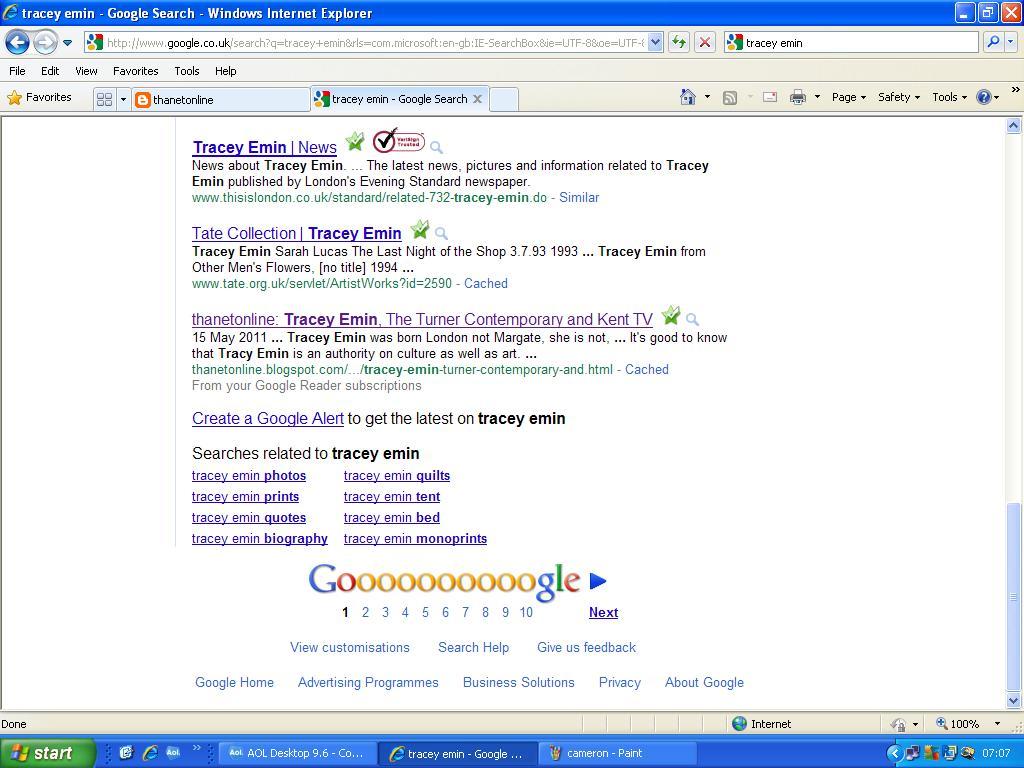This screenshot has width=1024, height=768.
Task: Open a new blank tab
Action: [504, 99]
